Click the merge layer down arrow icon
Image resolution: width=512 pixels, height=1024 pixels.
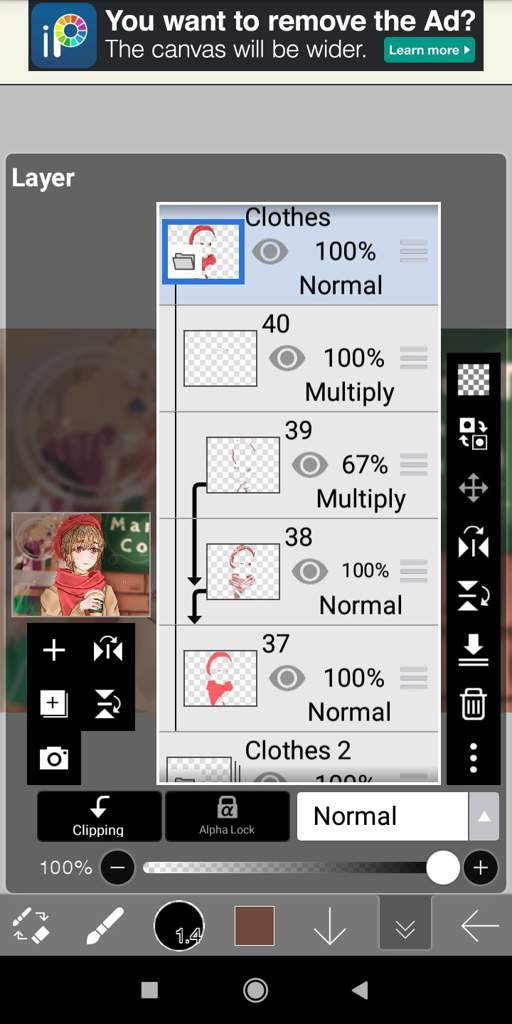pyautogui.click(x=473, y=650)
